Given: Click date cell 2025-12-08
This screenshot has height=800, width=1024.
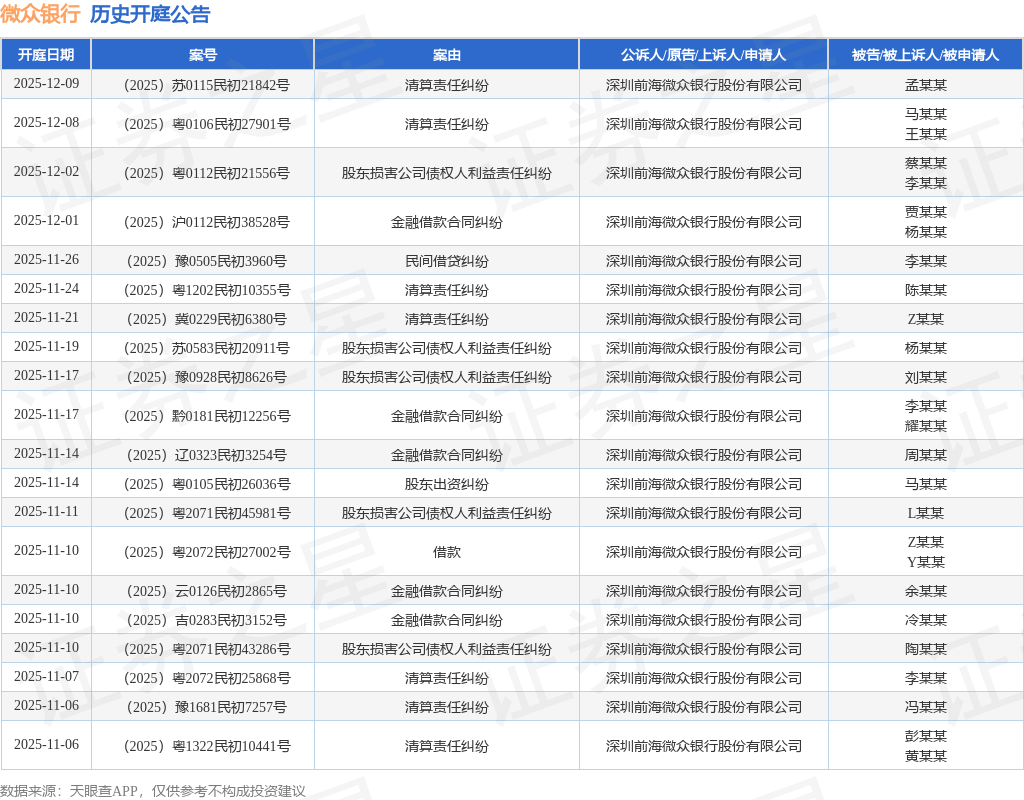Looking at the screenshot, I should [46, 123].
